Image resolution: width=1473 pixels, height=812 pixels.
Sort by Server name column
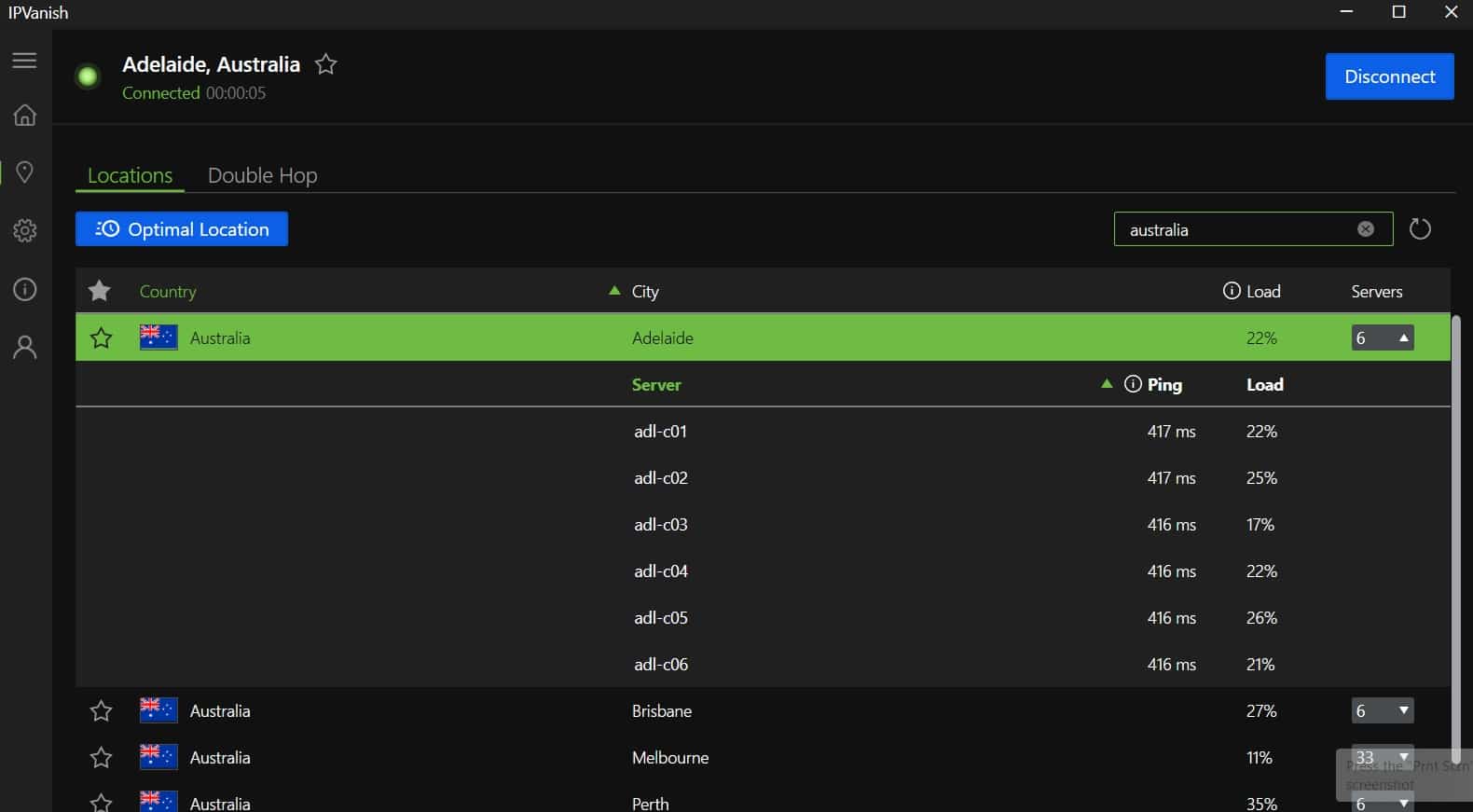(656, 385)
